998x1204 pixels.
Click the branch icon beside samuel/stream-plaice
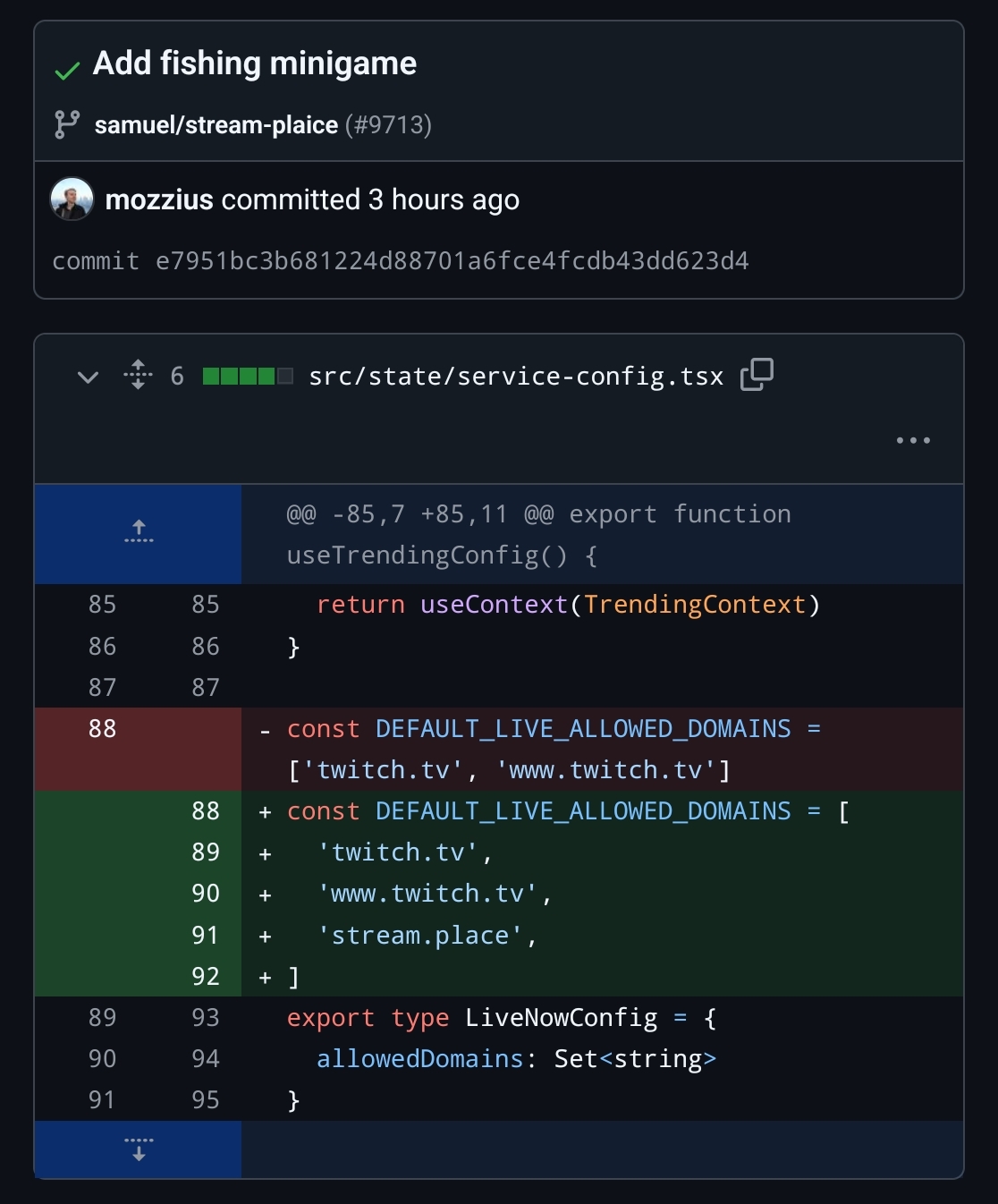67,124
